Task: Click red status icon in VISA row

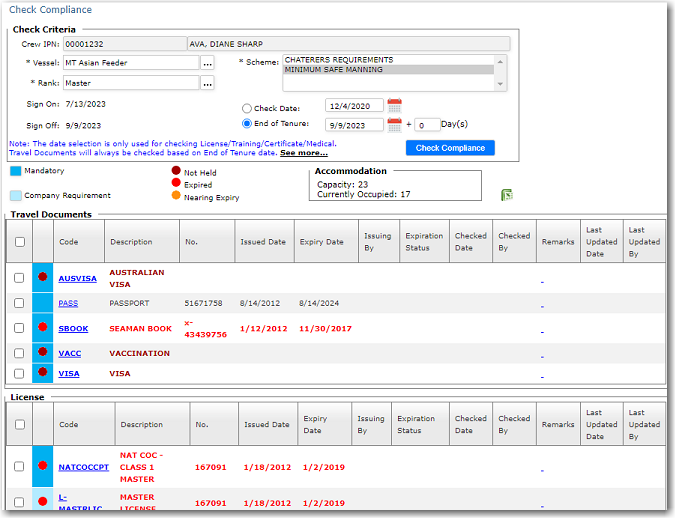Action: 43,373
